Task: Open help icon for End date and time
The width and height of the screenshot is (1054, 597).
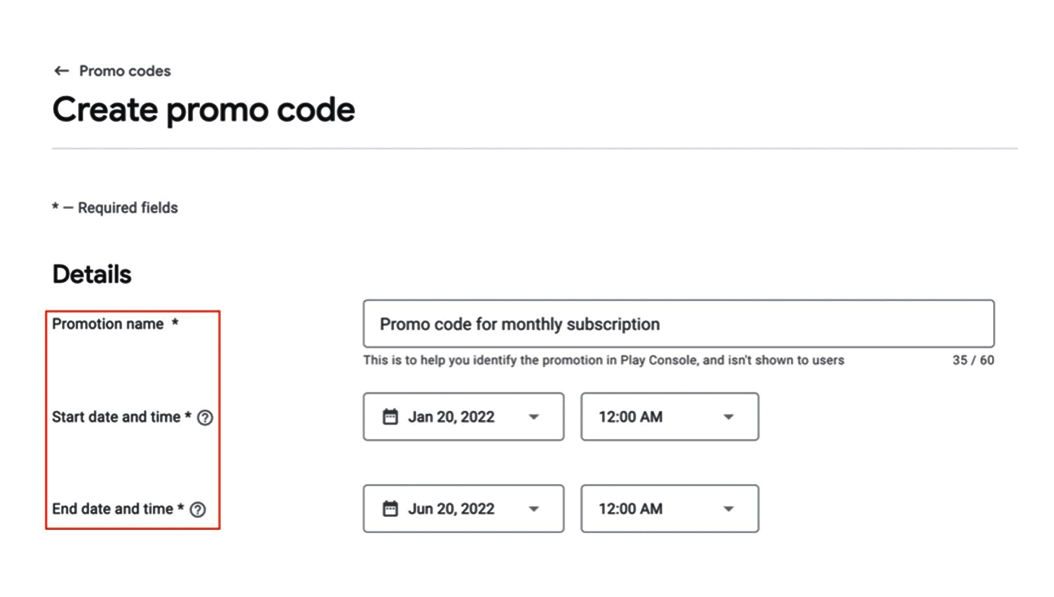Action: click(198, 510)
